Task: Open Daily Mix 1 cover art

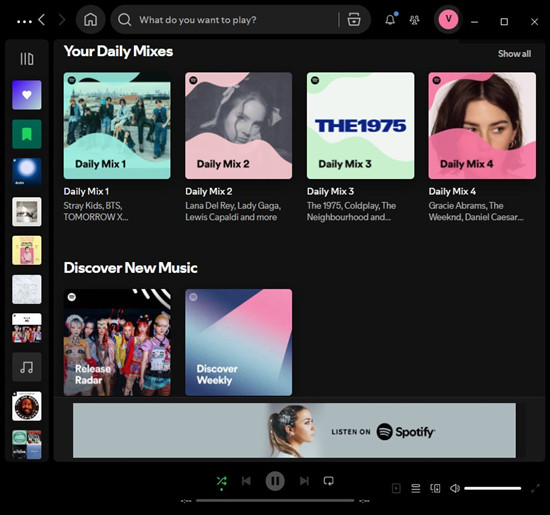Action: coord(117,126)
